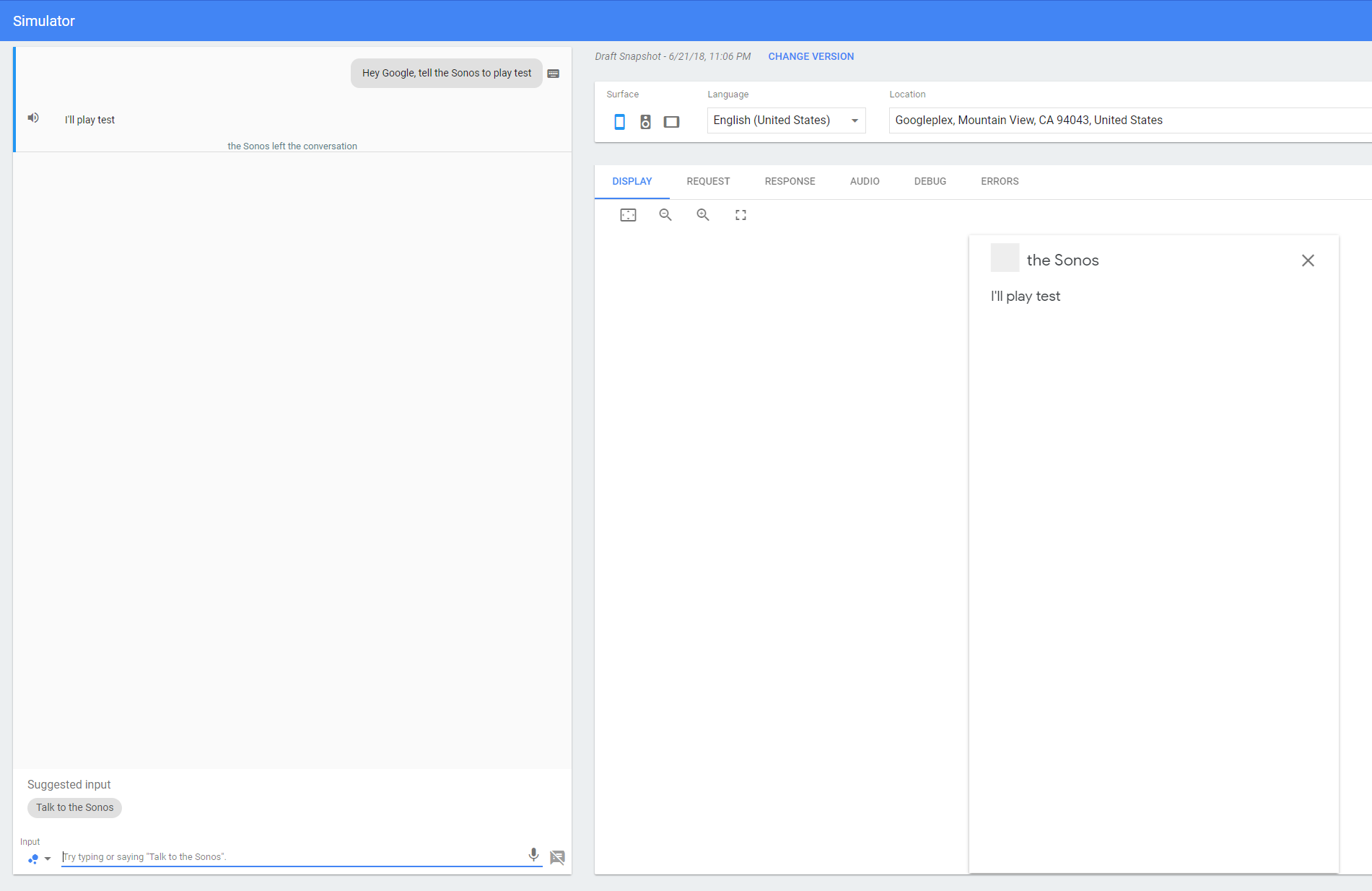The height and width of the screenshot is (891, 1372).
Task: Click the zoom out magnifier icon
Action: click(x=665, y=215)
